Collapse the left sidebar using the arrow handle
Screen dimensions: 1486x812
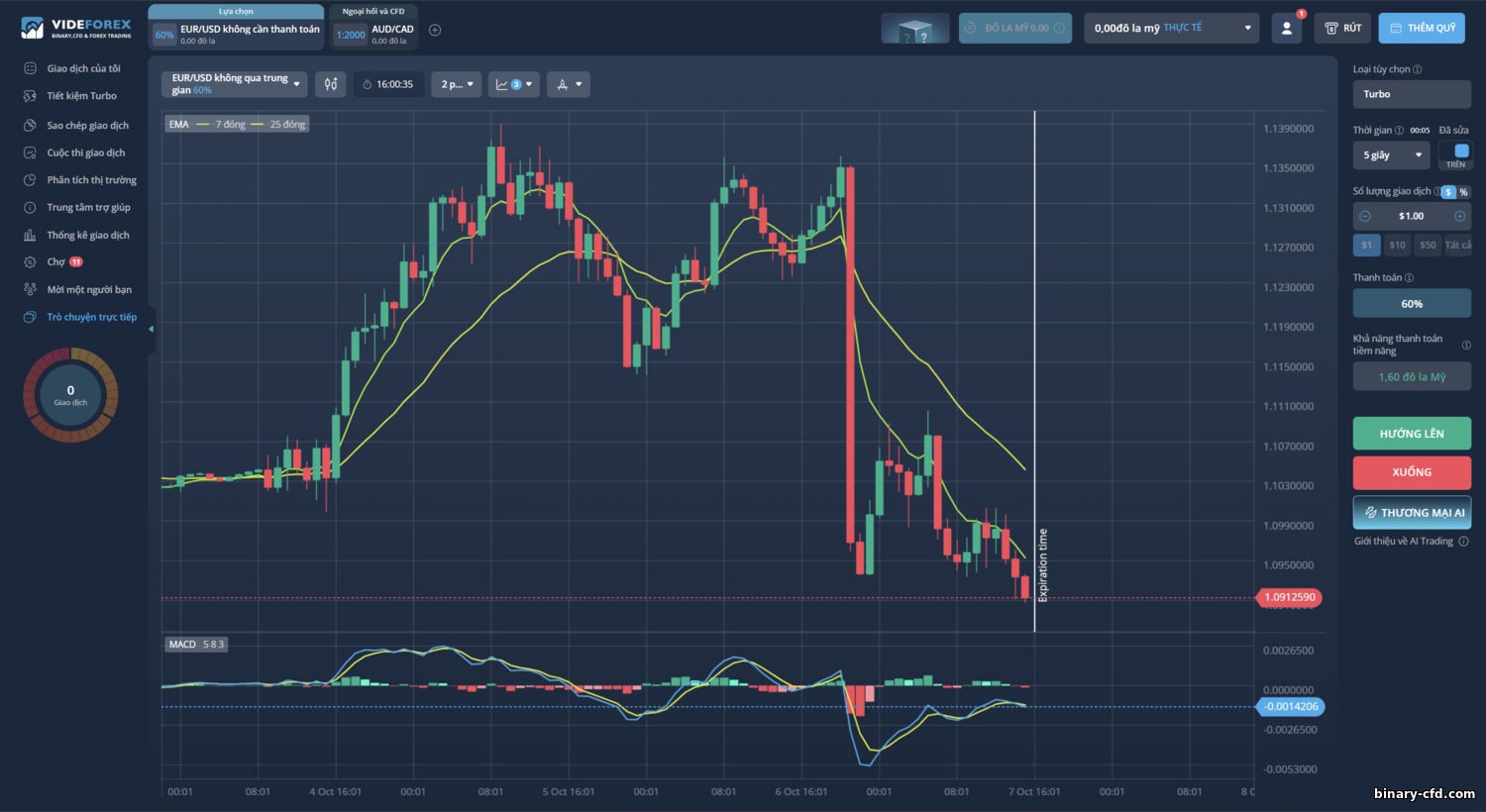pyautogui.click(x=152, y=329)
